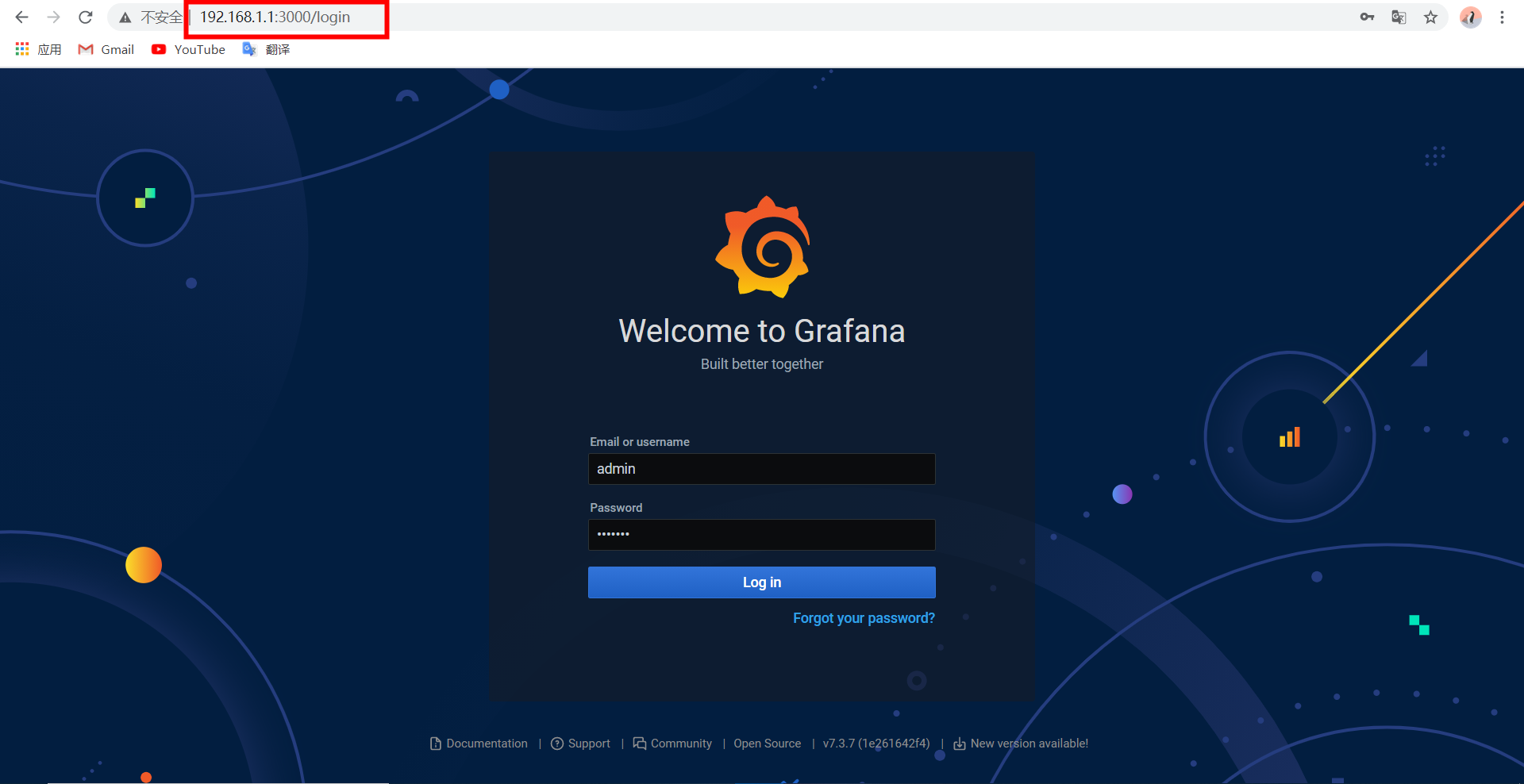This screenshot has height=784, width=1524.
Task: Click the Email or username label
Action: [640, 442]
